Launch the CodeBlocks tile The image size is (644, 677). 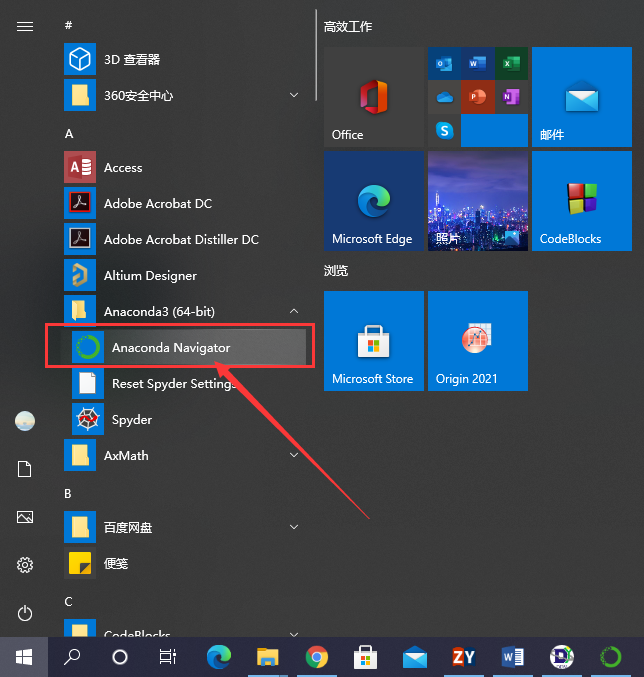582,201
